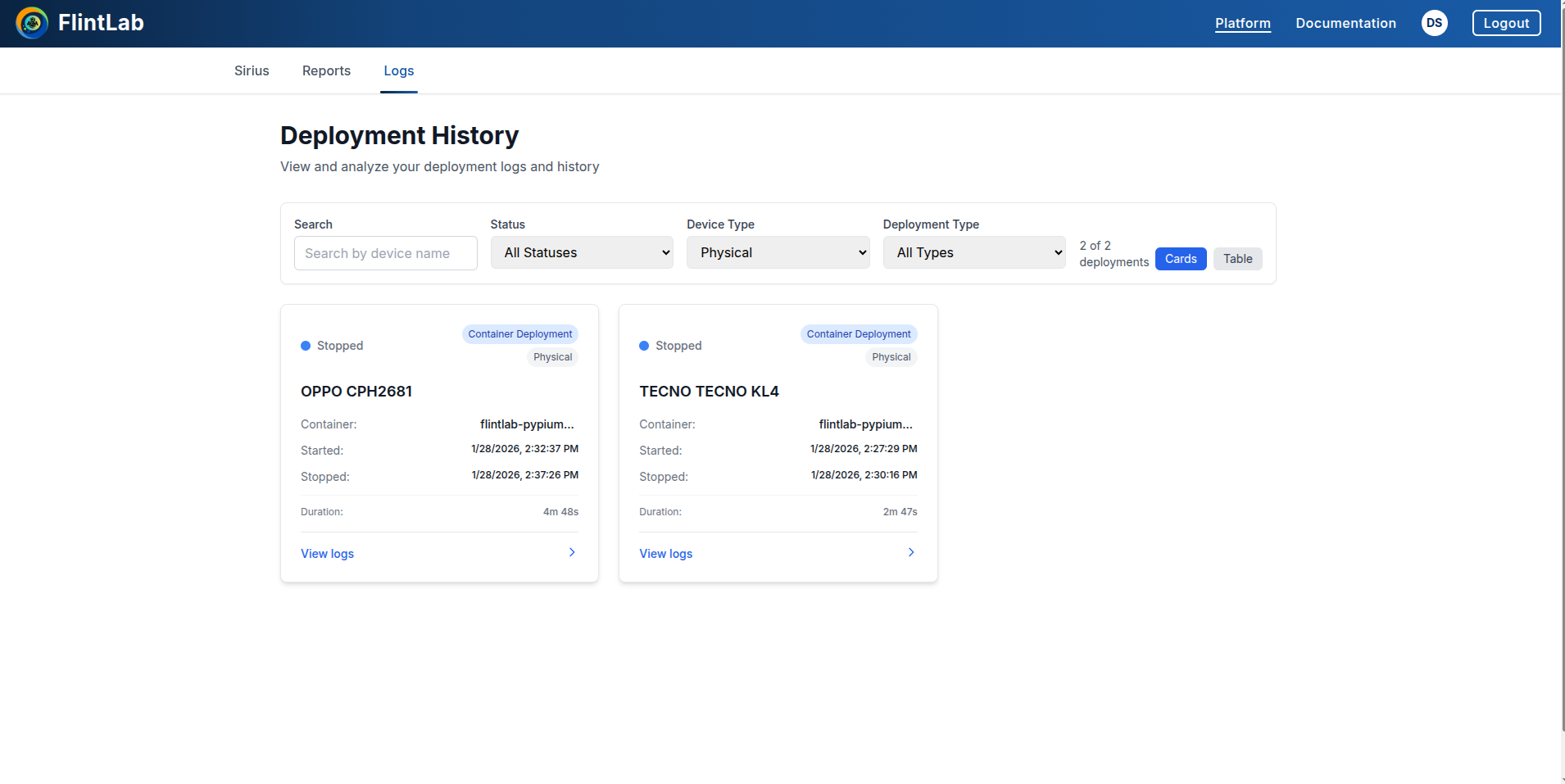The image size is (1565, 784).
Task: Click the FlintLab logo icon
Action: [x=32, y=23]
